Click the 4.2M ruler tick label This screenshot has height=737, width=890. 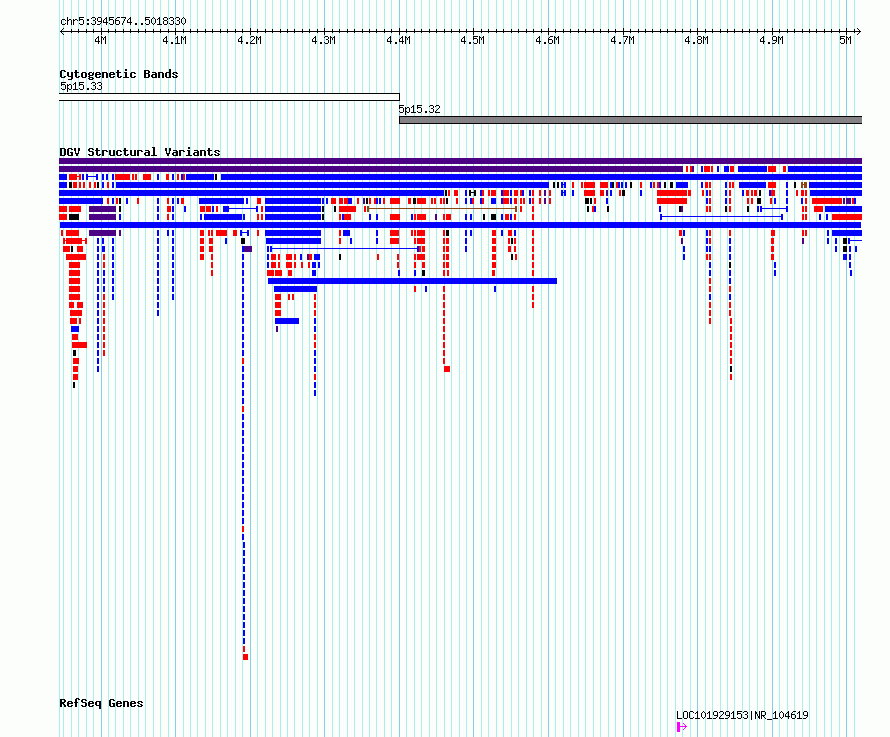pyautogui.click(x=249, y=40)
